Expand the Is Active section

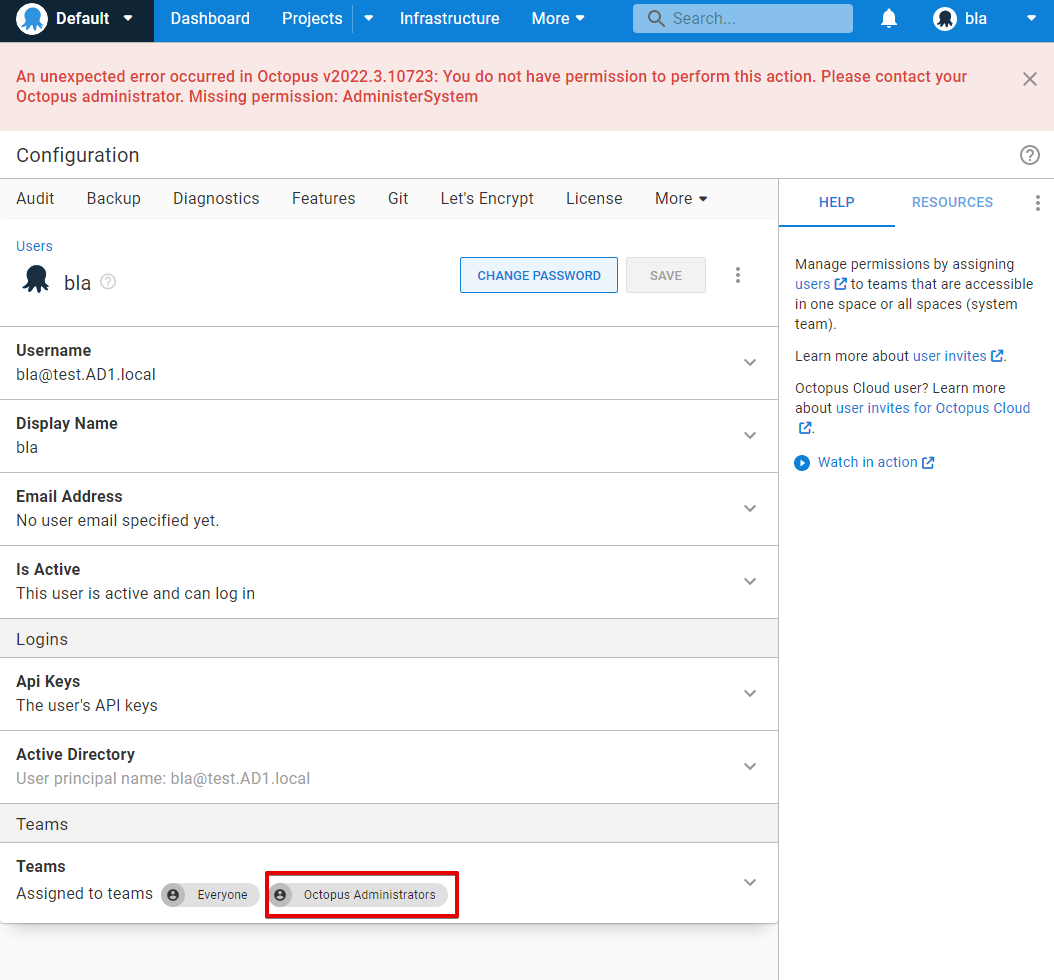(x=750, y=581)
